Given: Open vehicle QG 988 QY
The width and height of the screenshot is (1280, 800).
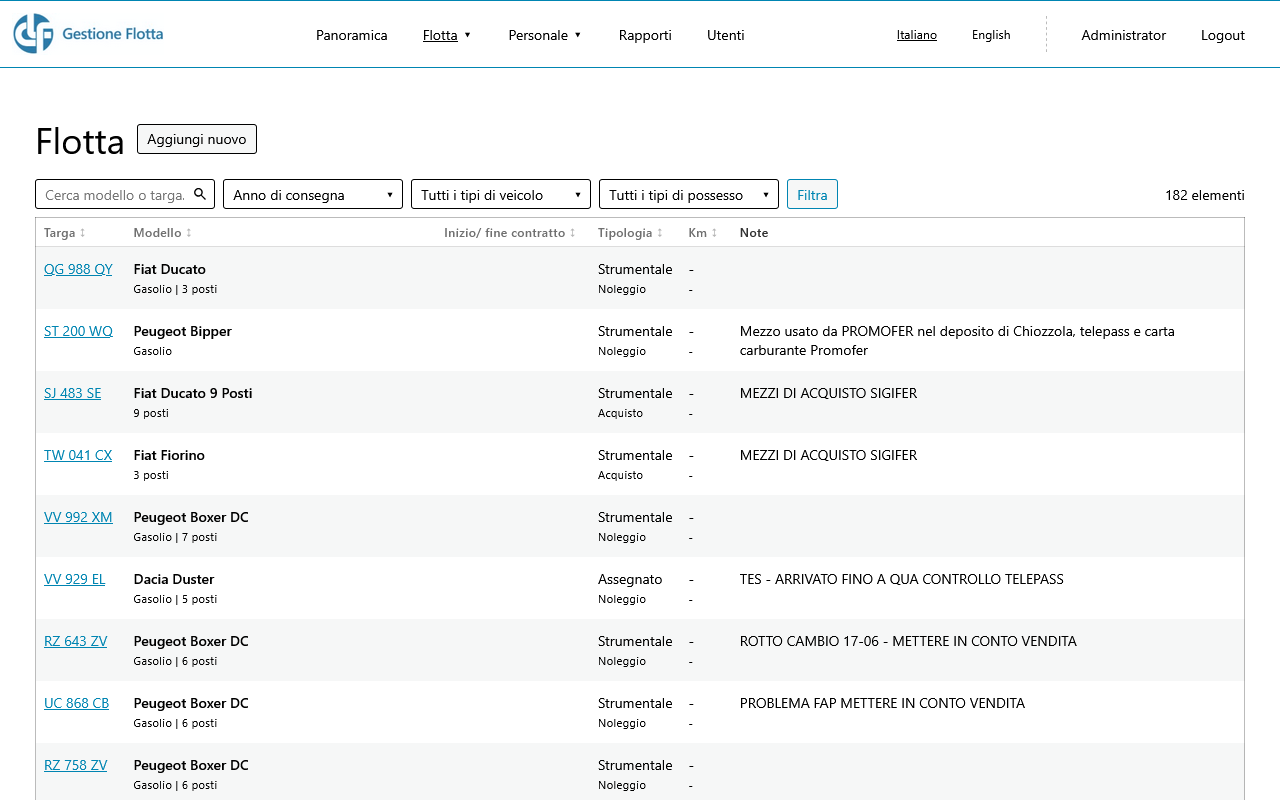Looking at the screenshot, I should pyautogui.click(x=78, y=269).
